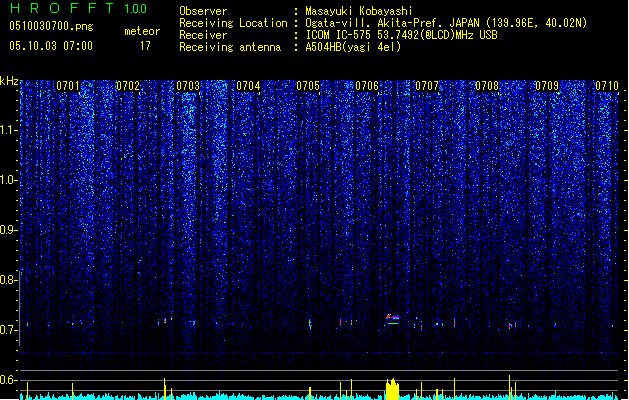Click the 0701 time marker
Image resolution: width=629 pixels, height=400 pixels.
click(x=68, y=86)
